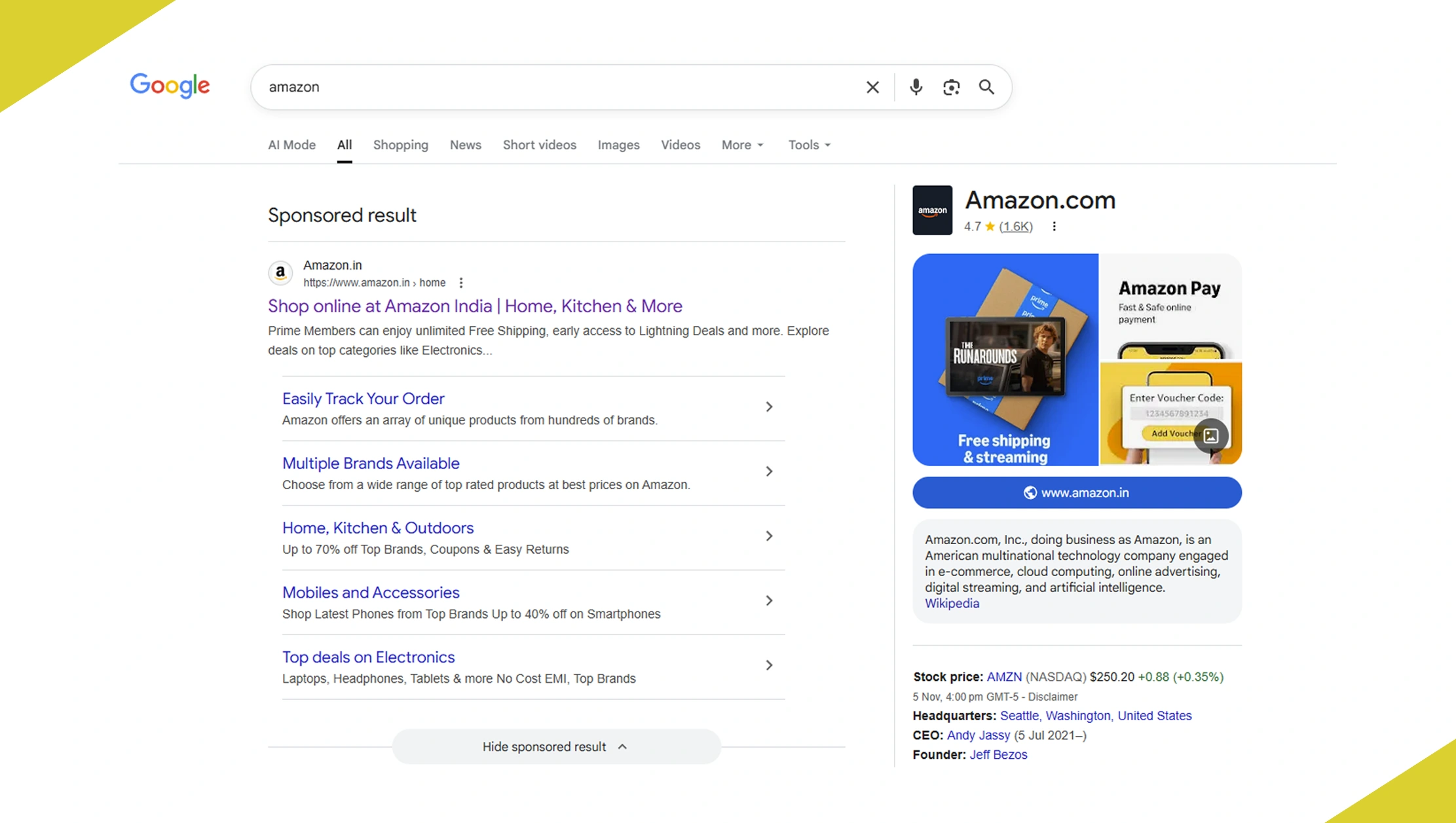
Task: Open image gallery icon on Amazon Pay photo
Action: (x=1210, y=435)
